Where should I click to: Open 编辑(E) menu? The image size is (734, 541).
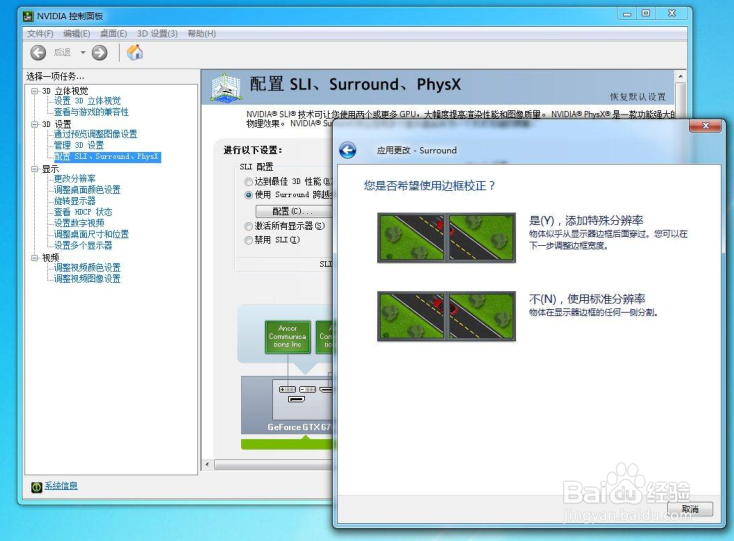click(76, 34)
